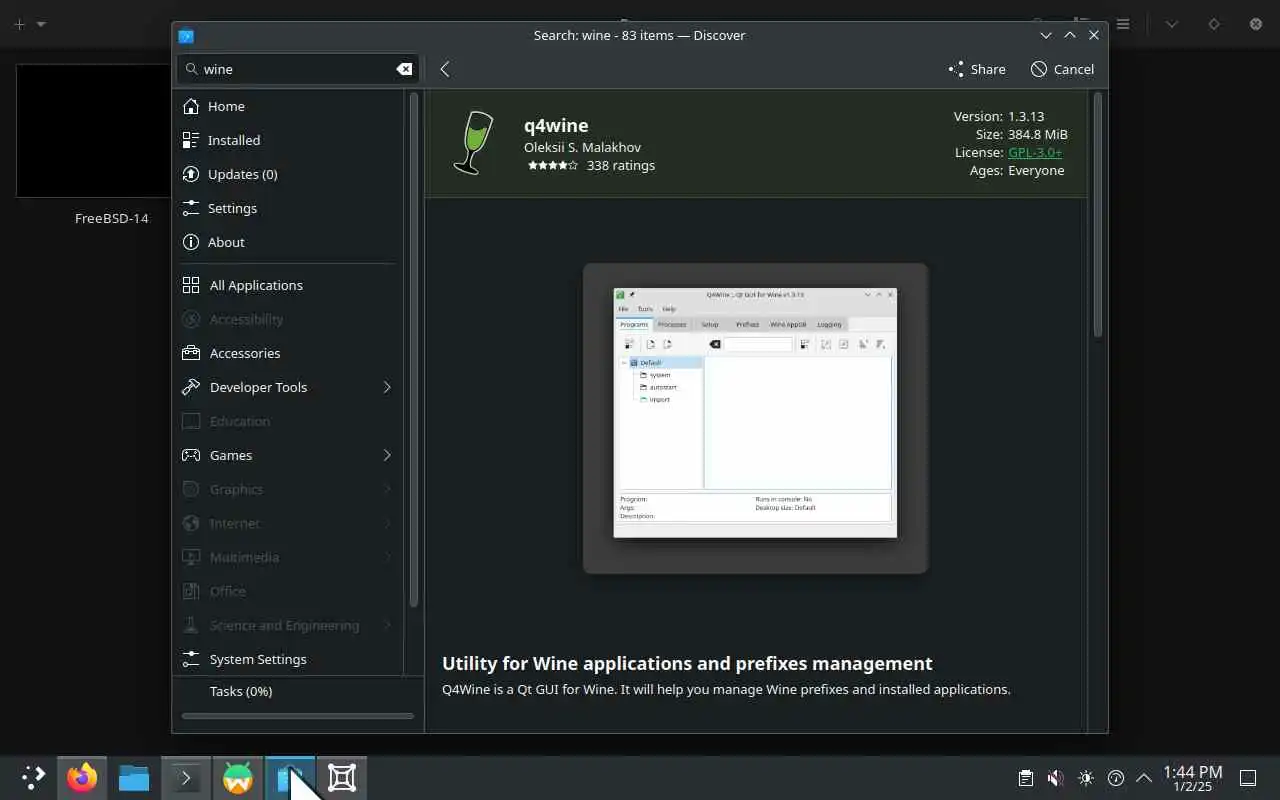Open Updates (0) page
Image resolution: width=1280 pixels, height=800 pixels.
click(290, 174)
